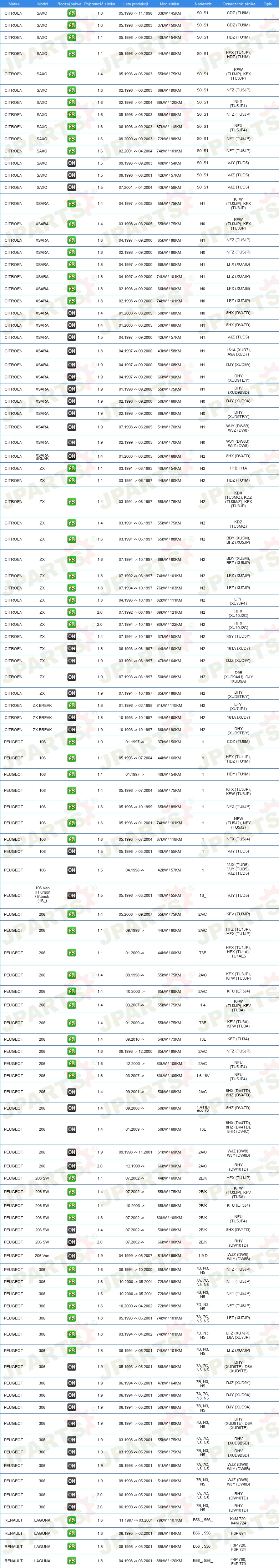Screen dimensions: 279x1568
Task: Click the Oznaczenie silnika column header
Action: 239,4
